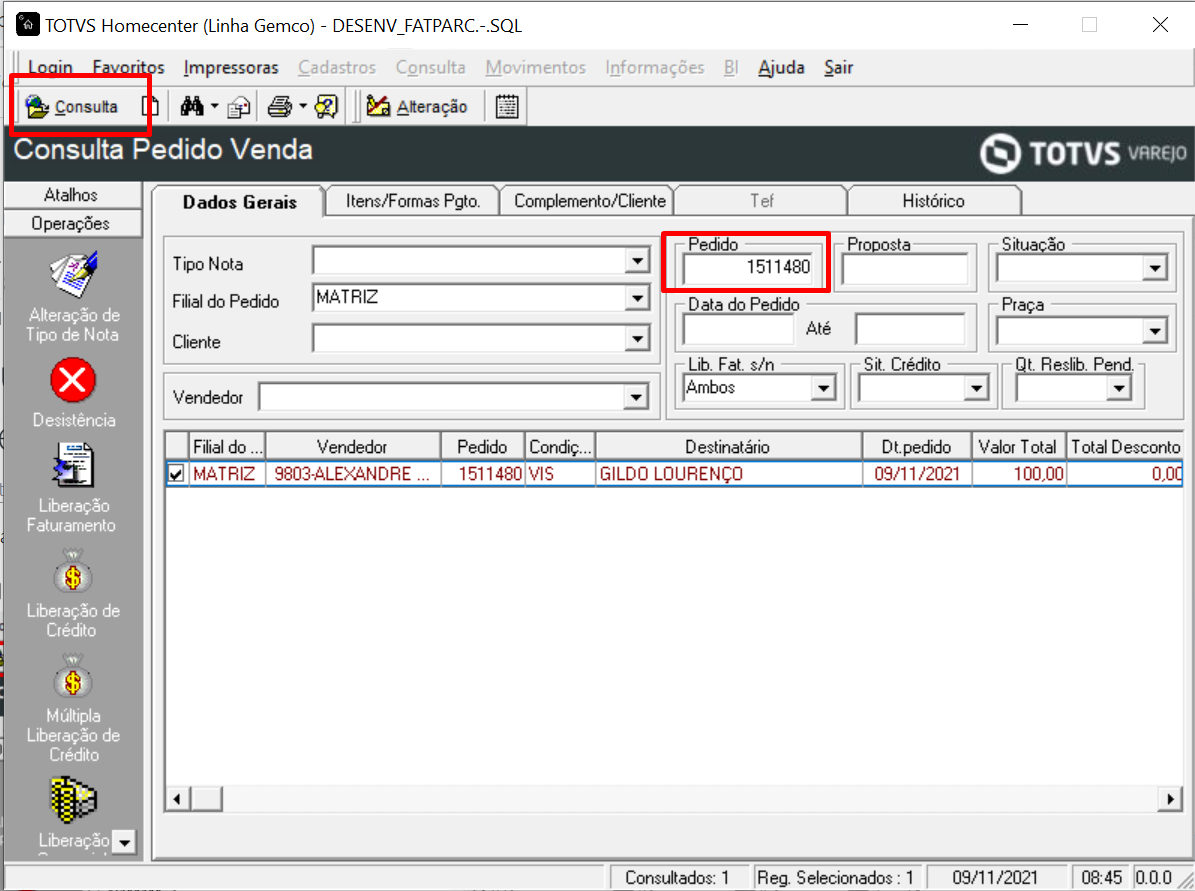Open Múltipla Liberação de Crédito icon

[x=73, y=678]
